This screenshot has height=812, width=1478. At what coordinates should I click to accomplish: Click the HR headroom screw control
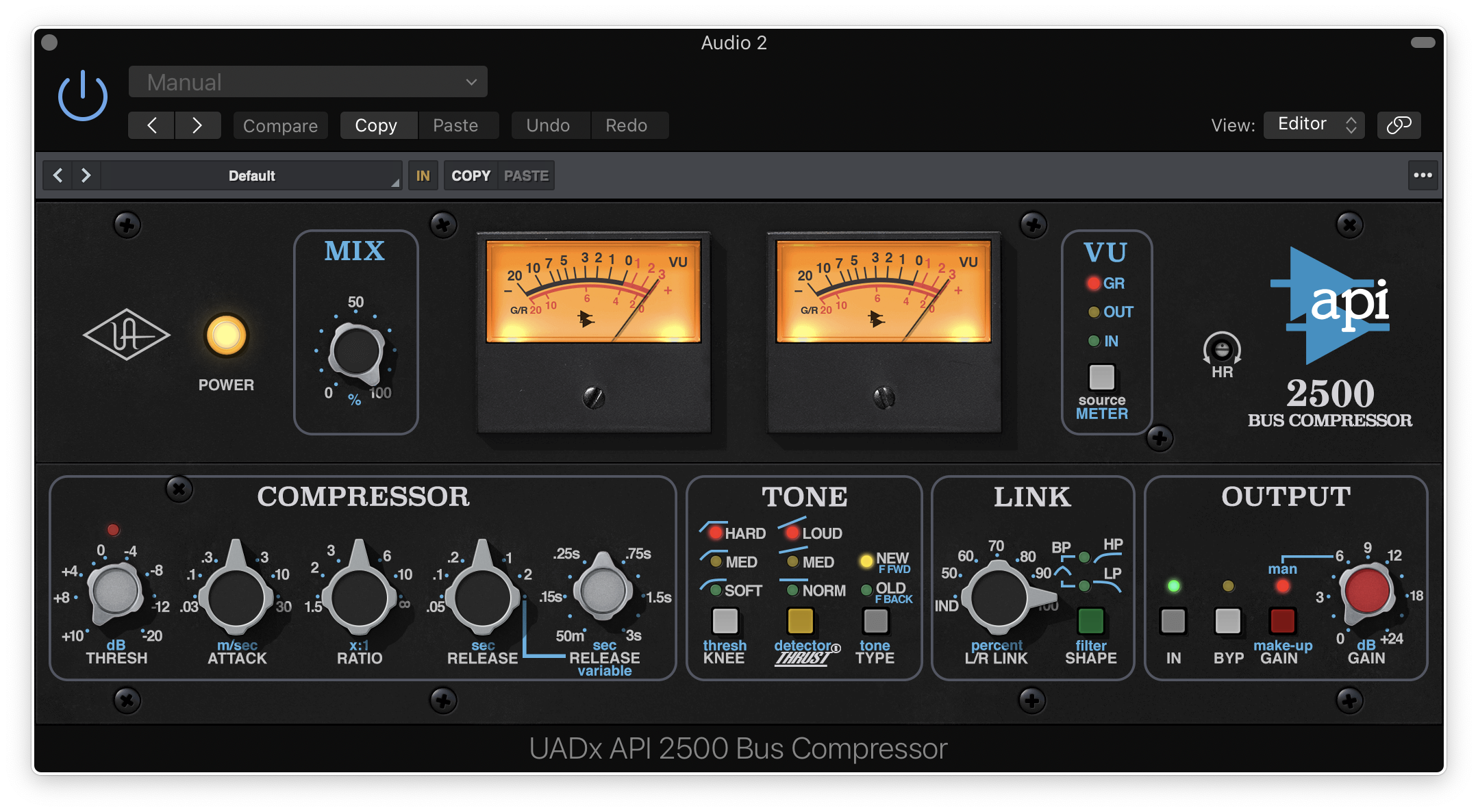[1222, 350]
